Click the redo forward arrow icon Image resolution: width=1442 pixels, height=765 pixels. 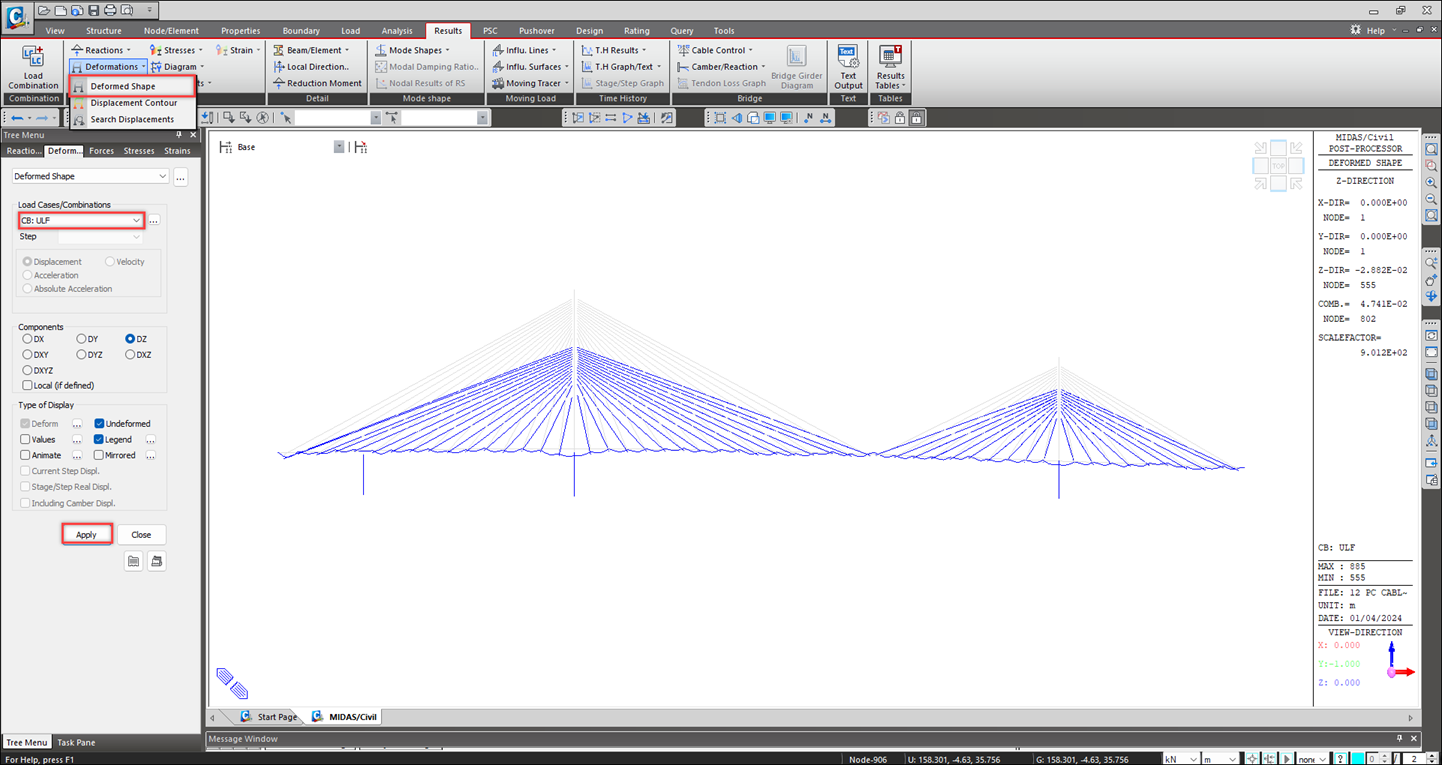click(42, 118)
